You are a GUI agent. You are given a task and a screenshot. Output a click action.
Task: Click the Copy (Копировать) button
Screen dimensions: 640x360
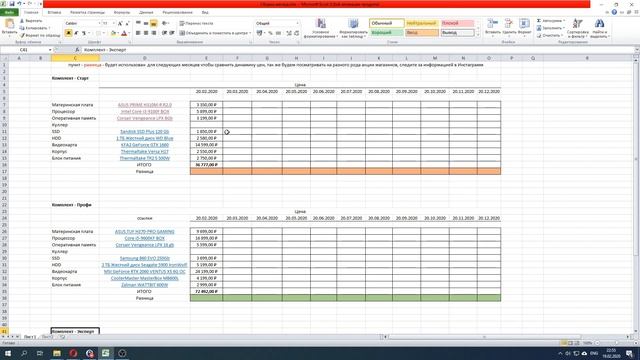34,28
